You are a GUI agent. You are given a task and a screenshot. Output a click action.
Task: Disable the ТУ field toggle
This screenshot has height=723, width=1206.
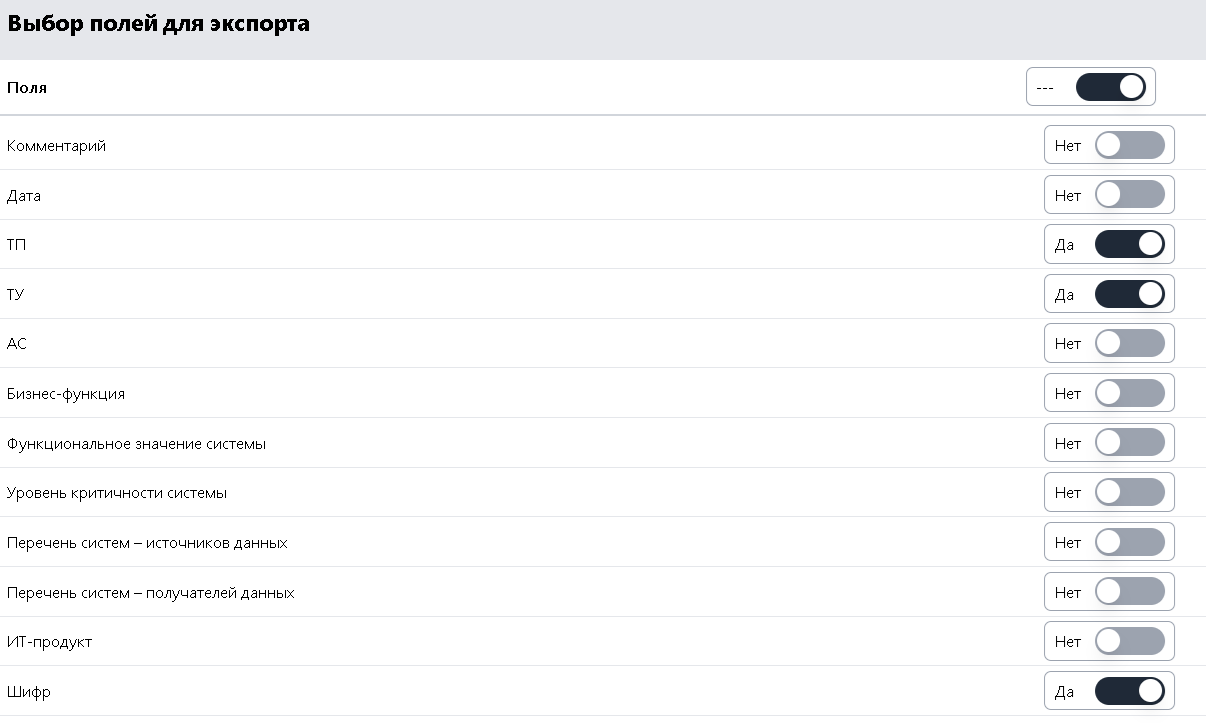click(1130, 294)
